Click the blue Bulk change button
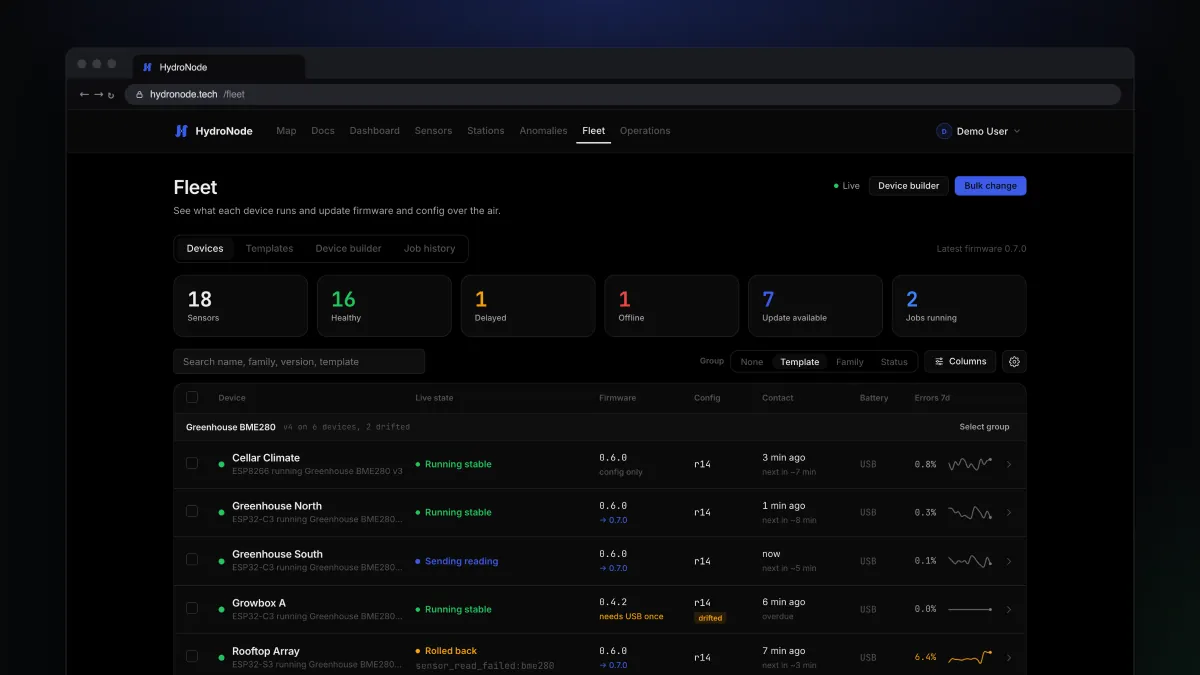The image size is (1200, 675). coord(990,186)
